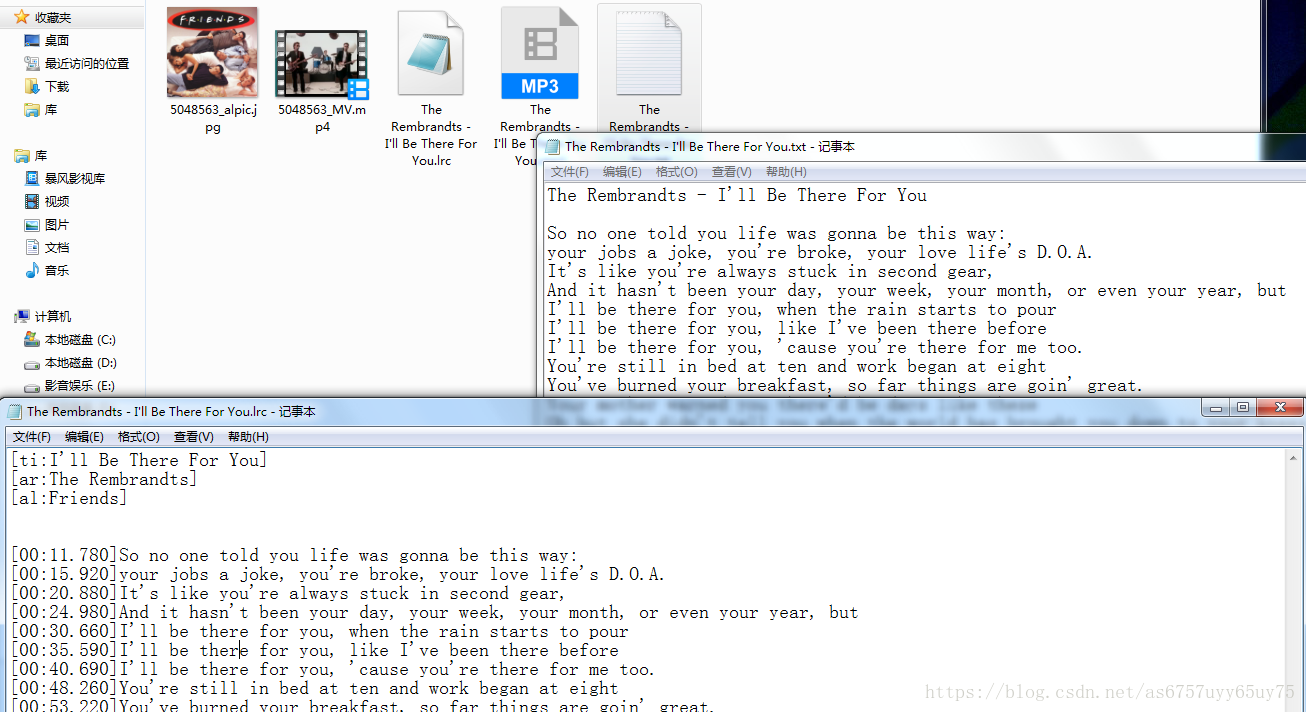Click the Notepad icon in lrc window title
Image resolution: width=1306 pixels, height=712 pixels.
(14, 411)
